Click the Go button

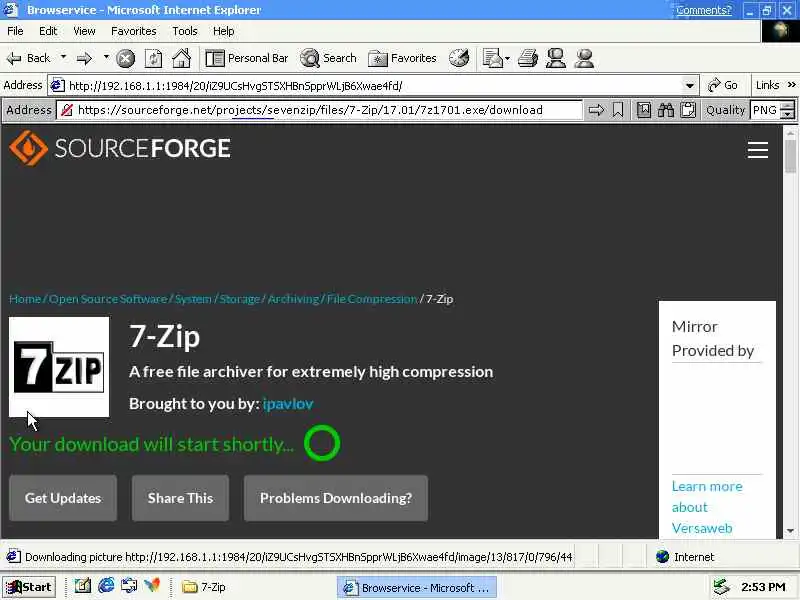(x=722, y=85)
